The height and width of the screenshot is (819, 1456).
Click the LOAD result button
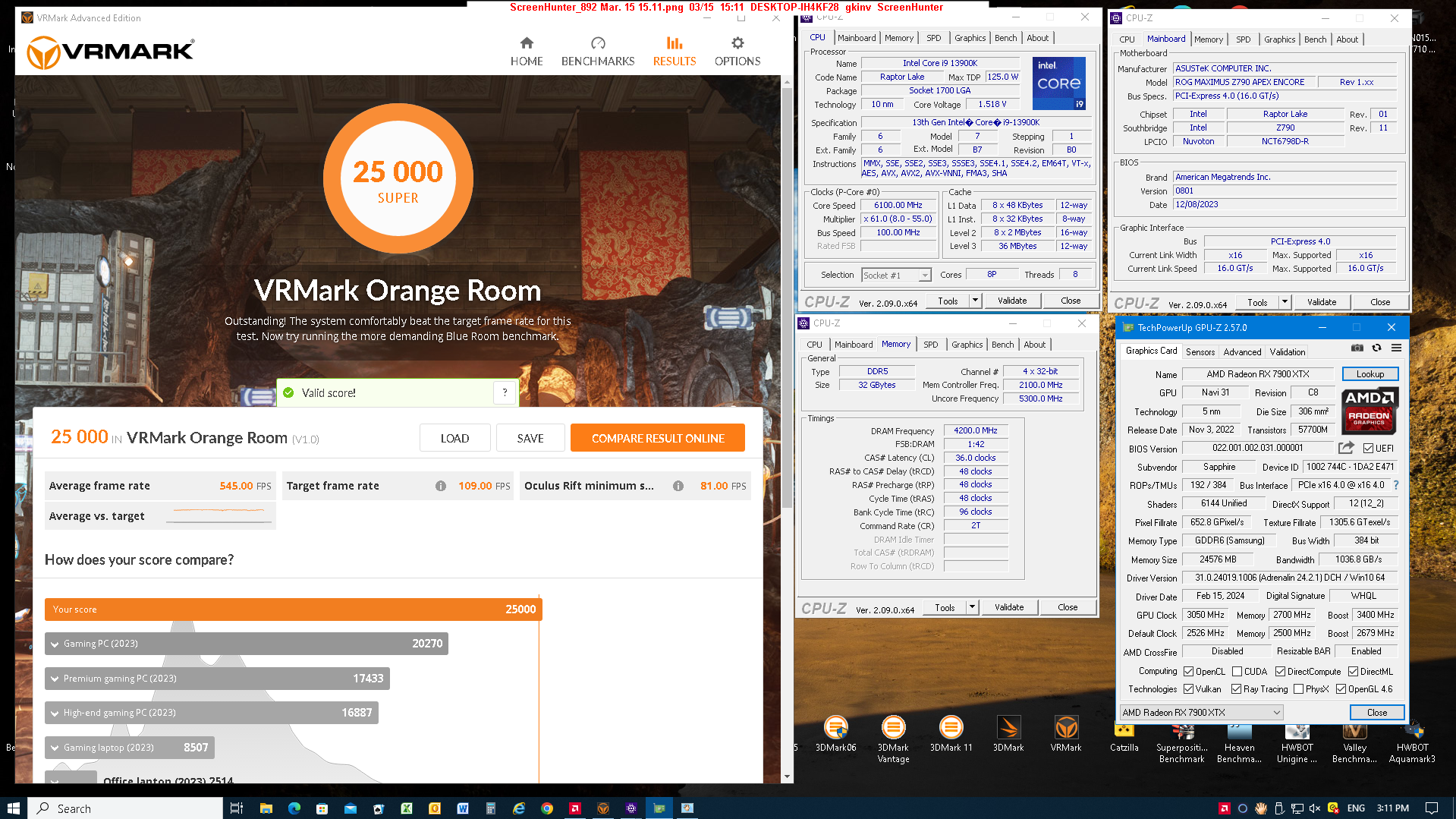click(x=454, y=438)
